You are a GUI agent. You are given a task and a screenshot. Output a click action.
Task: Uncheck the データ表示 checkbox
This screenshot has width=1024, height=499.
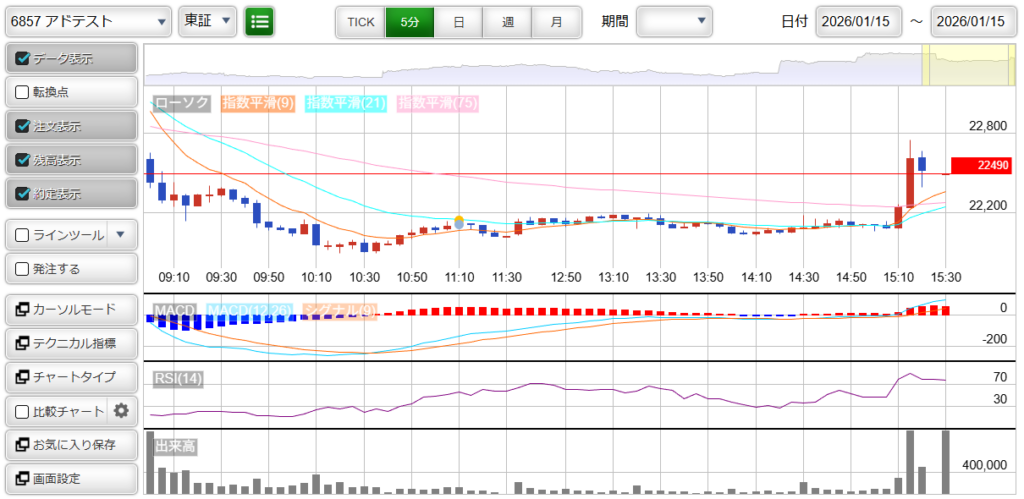[23, 59]
